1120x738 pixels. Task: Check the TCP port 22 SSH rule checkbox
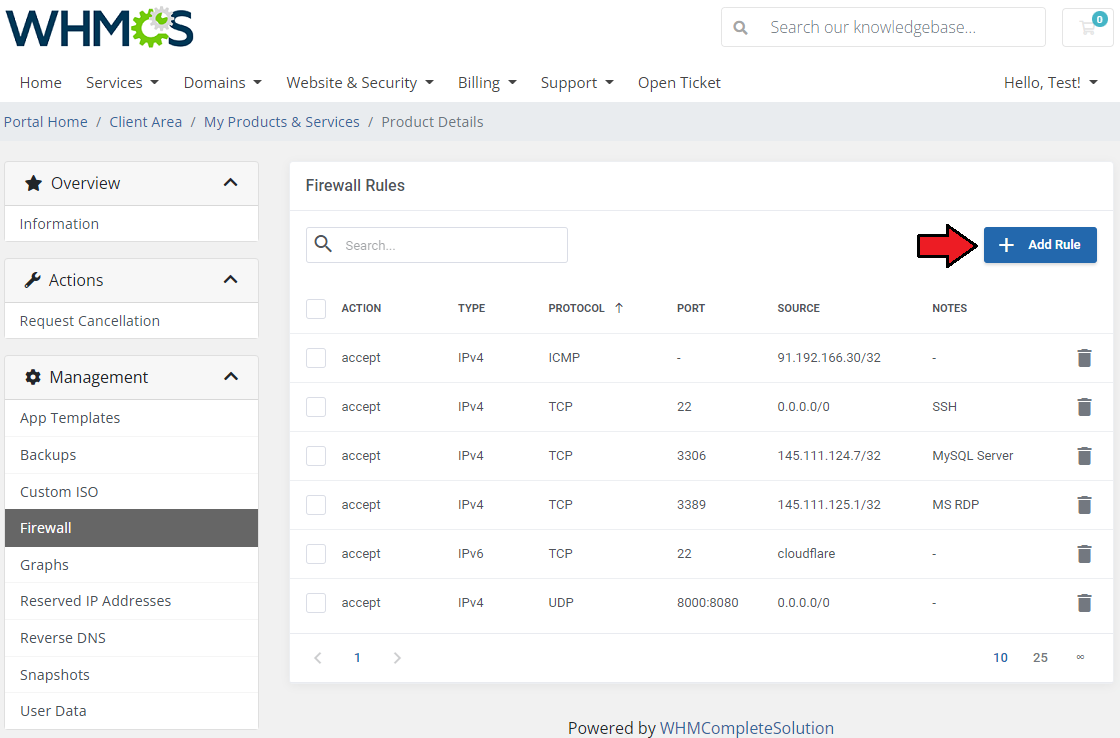click(x=316, y=407)
